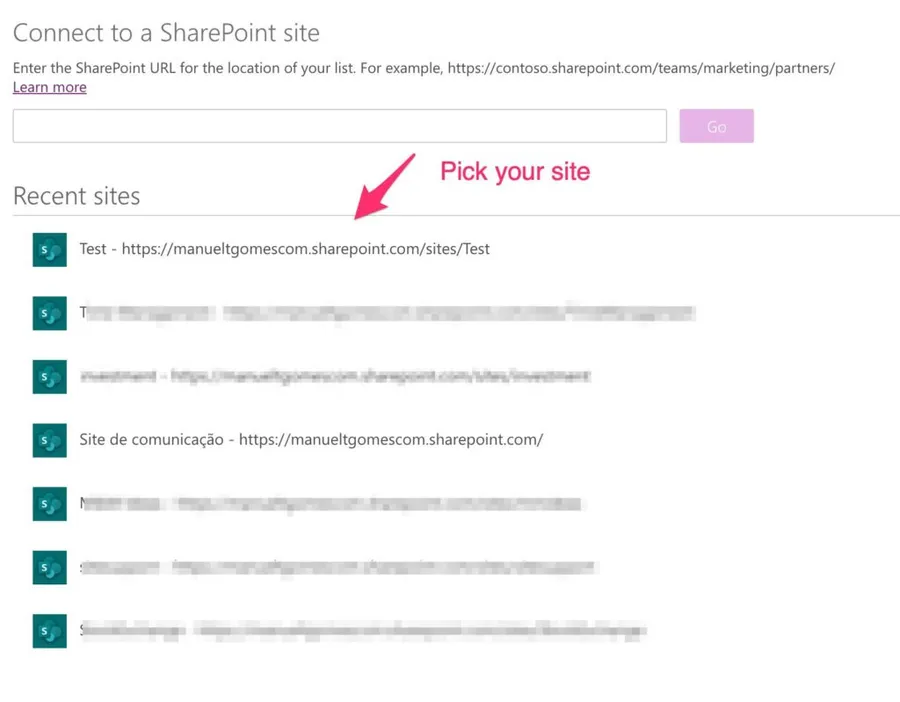900x702 pixels.
Task: Click the icon of the sixth recent site
Action: click(x=49, y=567)
